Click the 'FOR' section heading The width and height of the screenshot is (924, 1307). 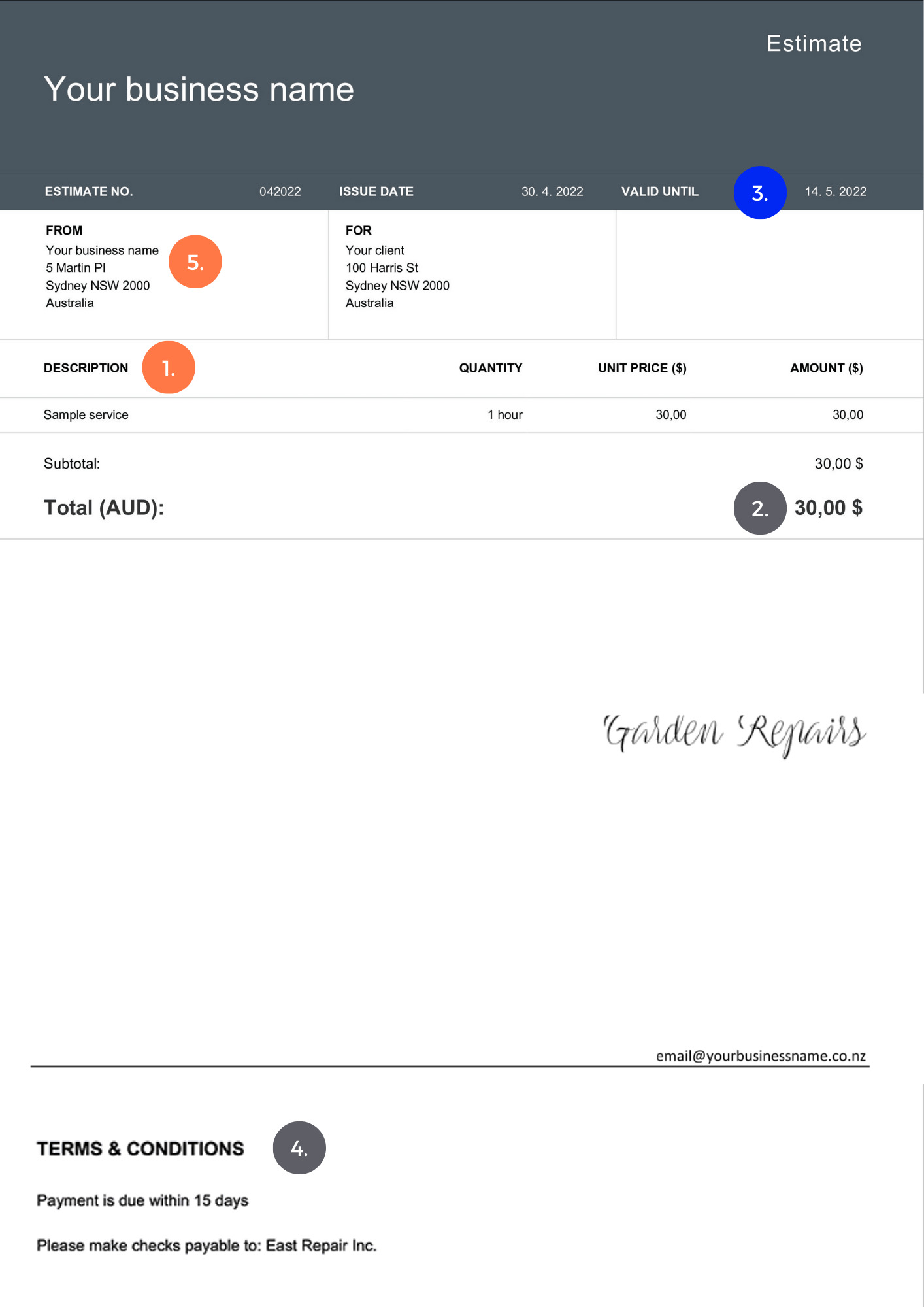(358, 230)
